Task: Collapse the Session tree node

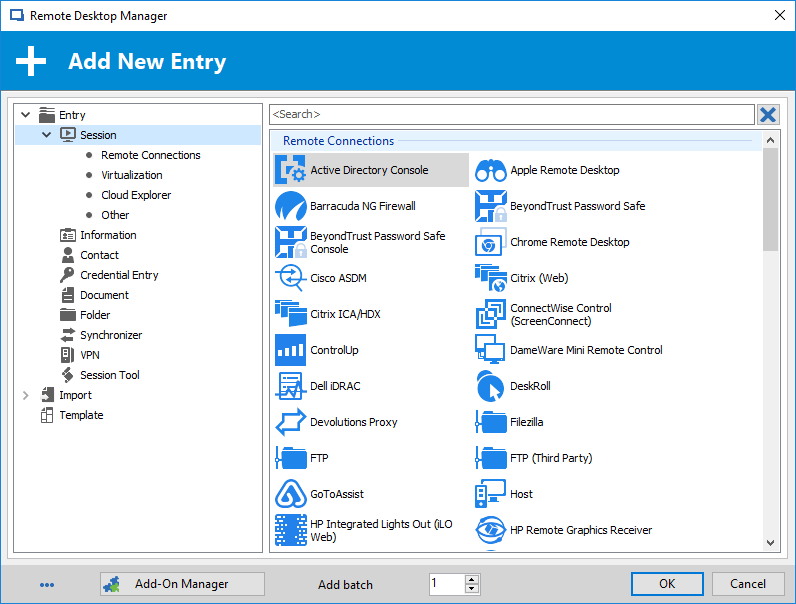Action: (x=47, y=135)
